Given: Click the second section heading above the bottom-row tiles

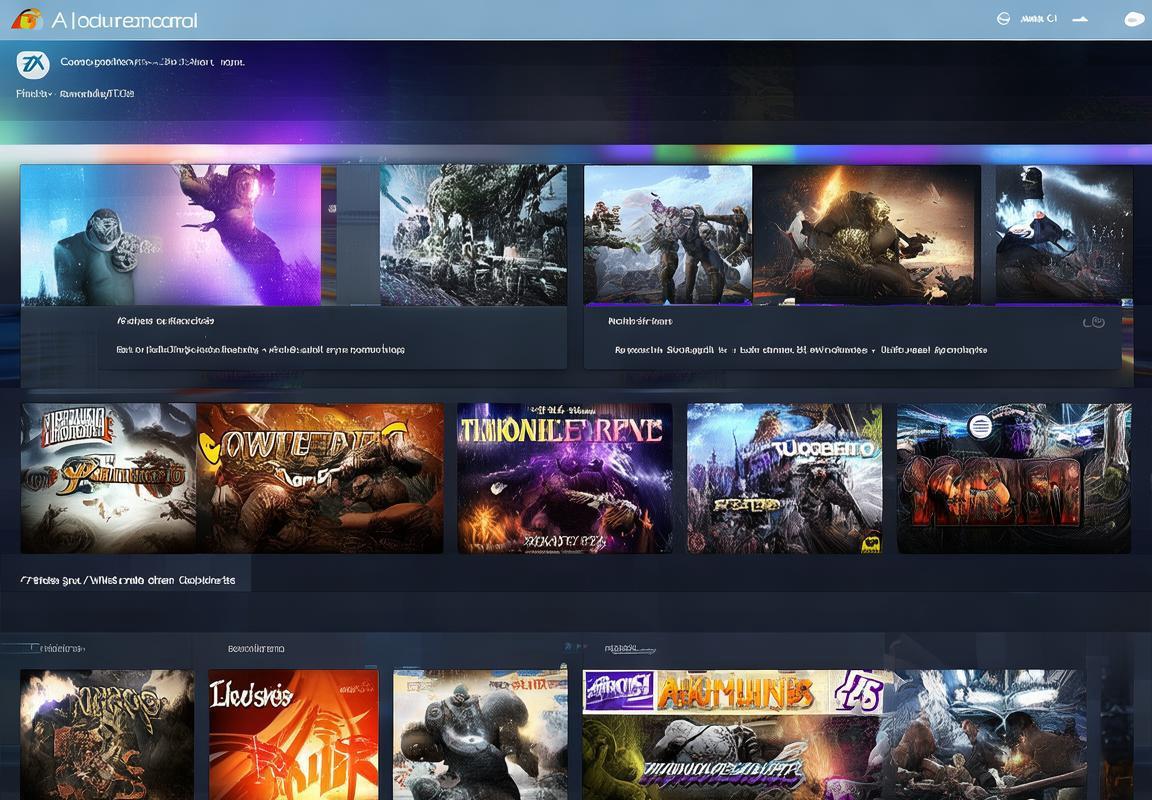Looking at the screenshot, I should point(256,648).
